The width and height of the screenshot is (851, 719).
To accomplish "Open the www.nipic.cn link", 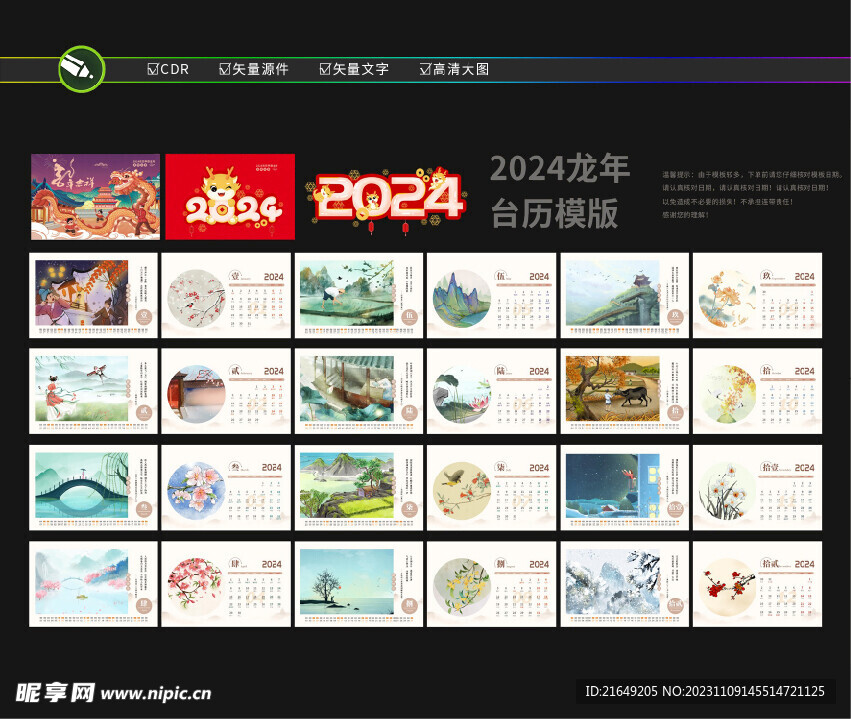I will tap(157, 692).
